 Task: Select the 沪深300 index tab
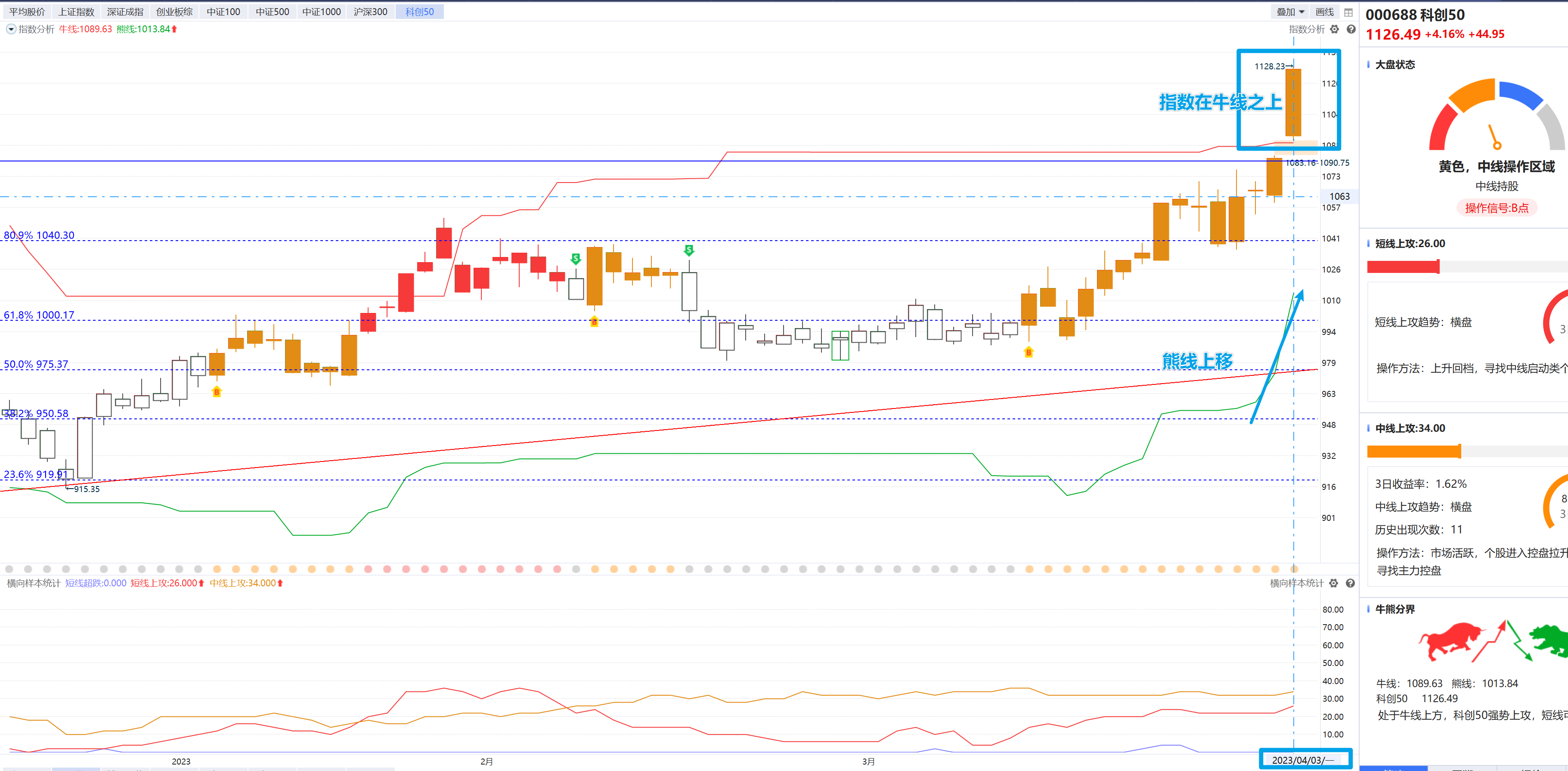point(370,12)
